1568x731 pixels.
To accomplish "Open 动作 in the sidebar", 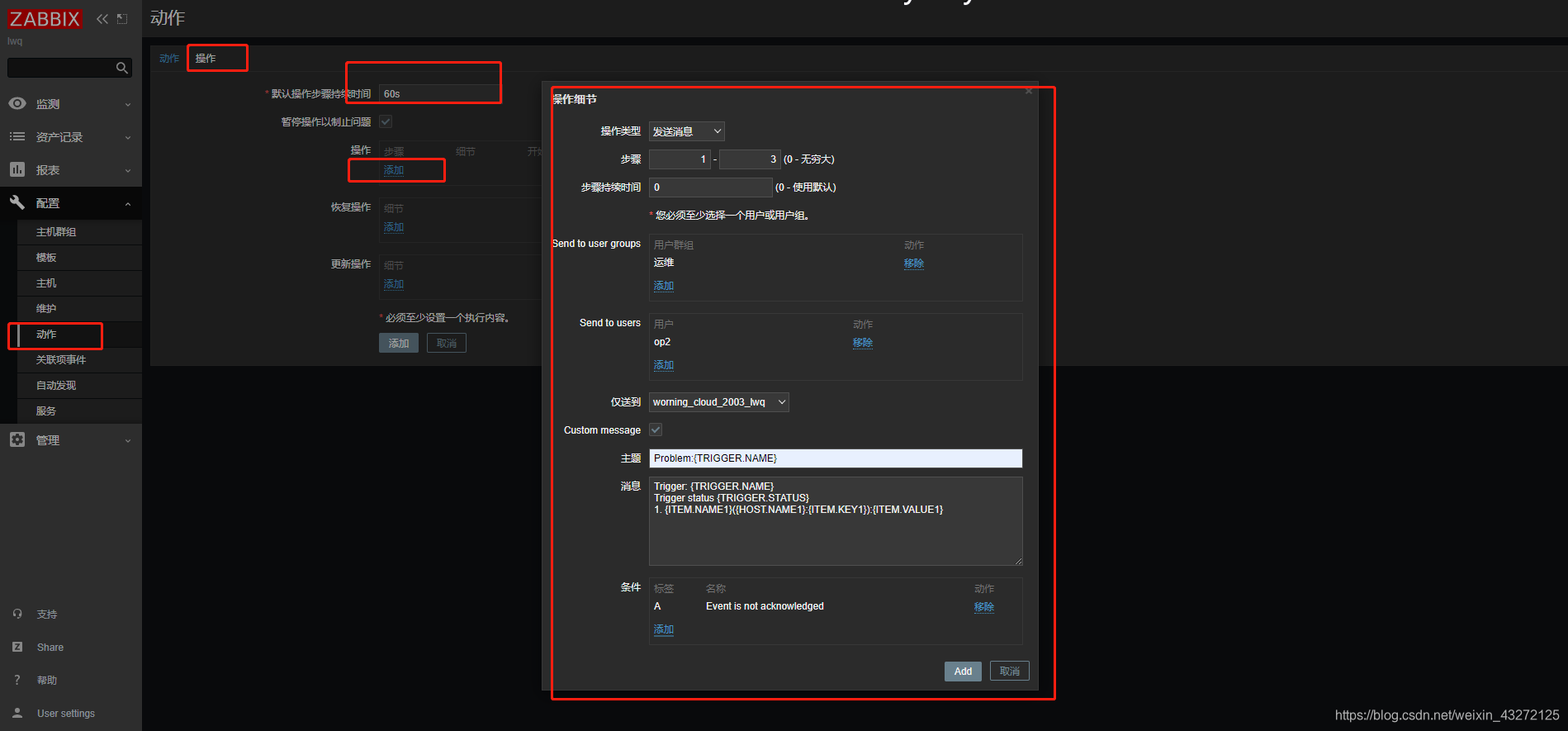I will (46, 335).
